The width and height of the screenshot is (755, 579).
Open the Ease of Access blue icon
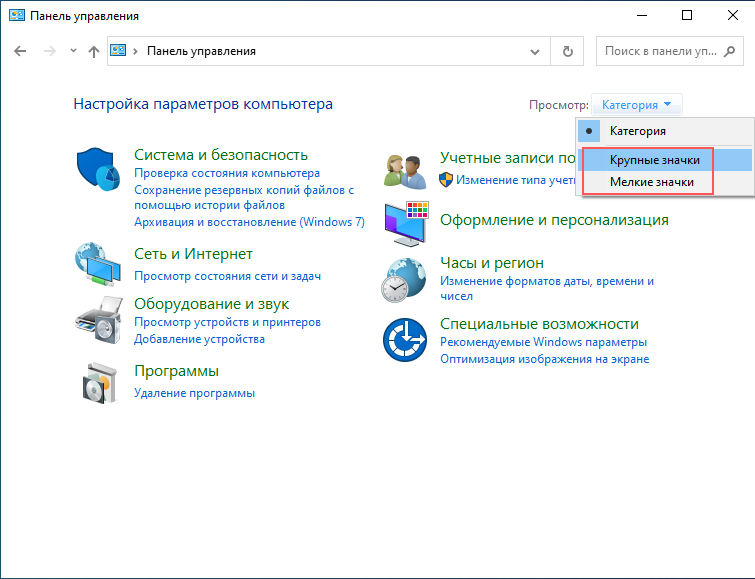pyautogui.click(x=405, y=340)
